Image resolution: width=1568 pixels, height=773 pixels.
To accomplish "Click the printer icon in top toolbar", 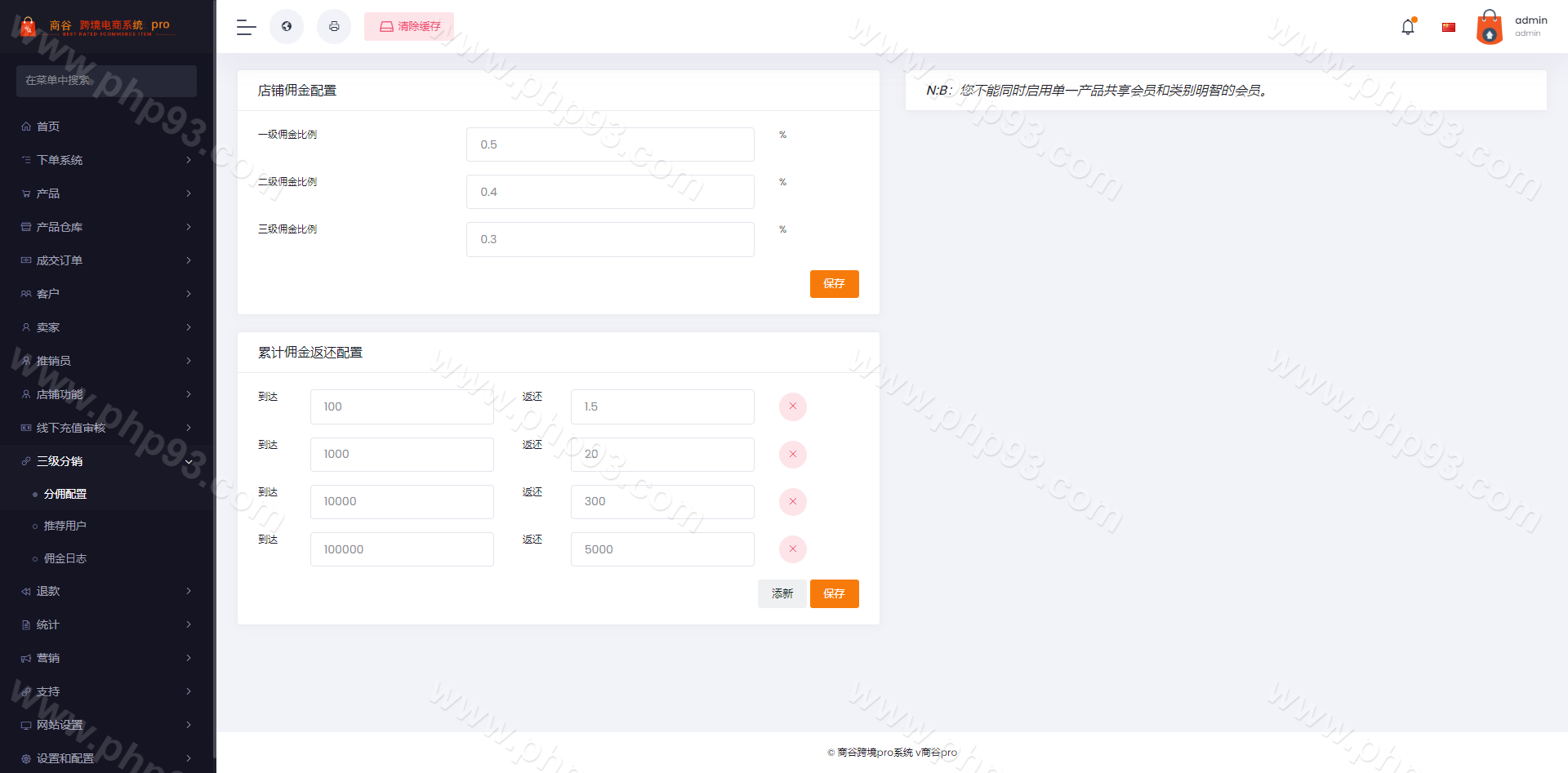I will 334,27.
